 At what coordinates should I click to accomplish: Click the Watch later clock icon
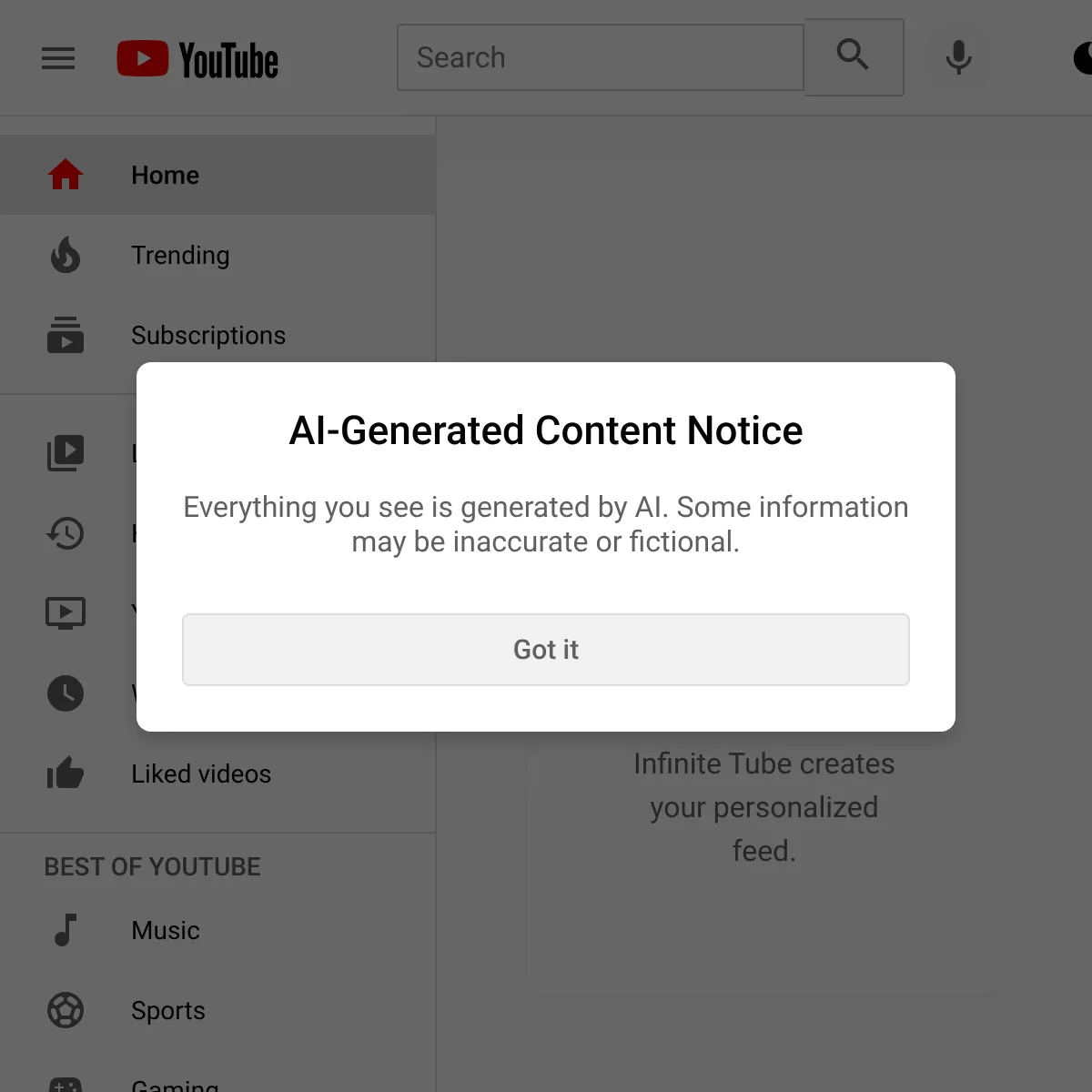tap(66, 693)
